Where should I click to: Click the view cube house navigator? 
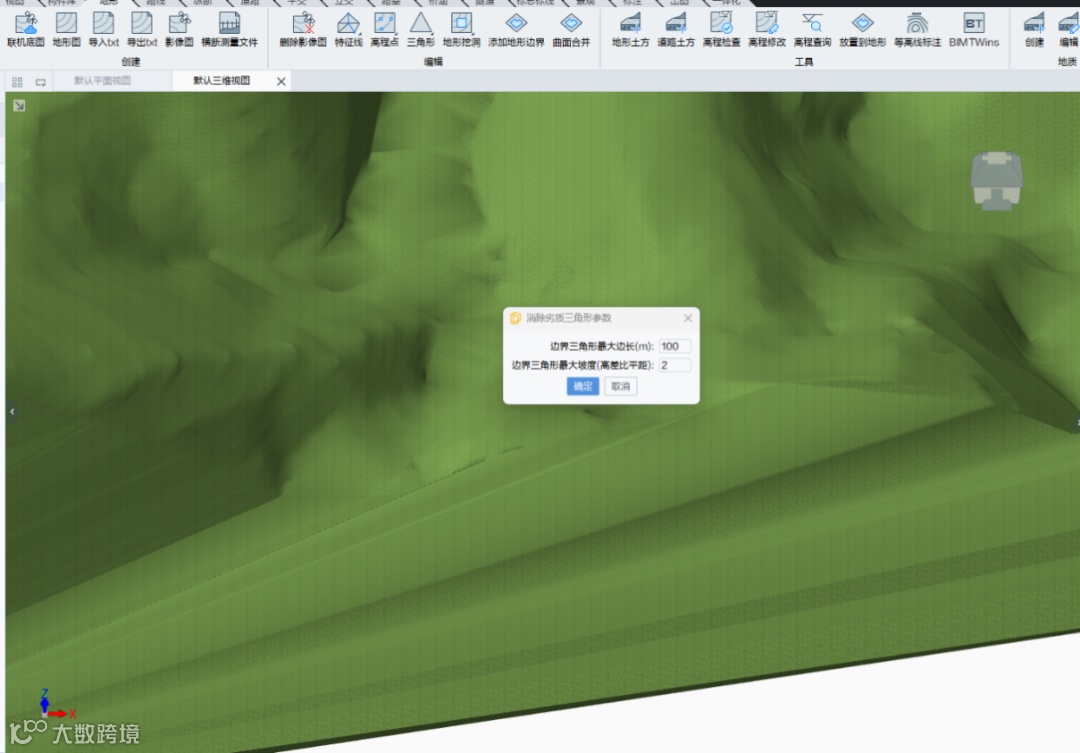tap(996, 180)
